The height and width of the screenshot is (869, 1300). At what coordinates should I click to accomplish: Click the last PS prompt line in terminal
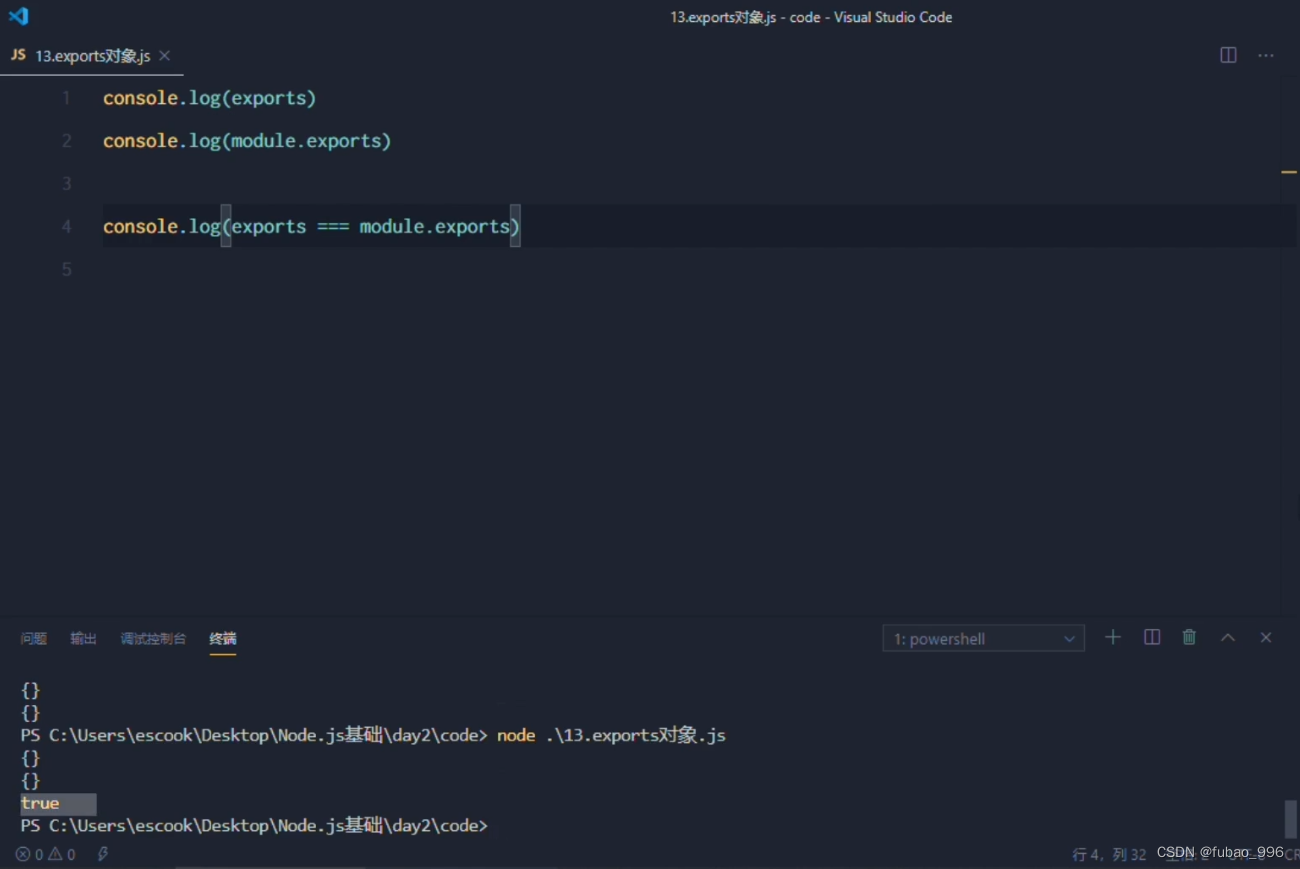point(254,826)
